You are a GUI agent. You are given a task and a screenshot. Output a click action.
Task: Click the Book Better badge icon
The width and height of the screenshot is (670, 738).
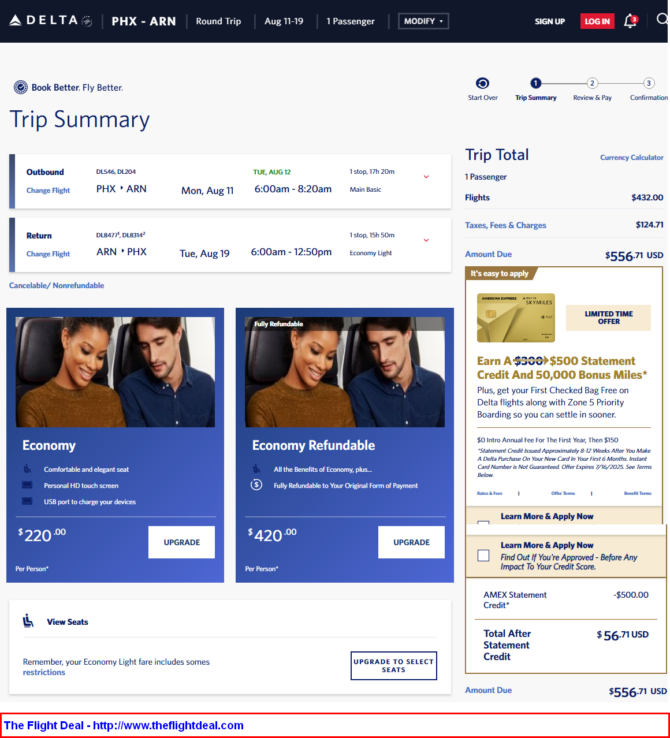pos(20,87)
